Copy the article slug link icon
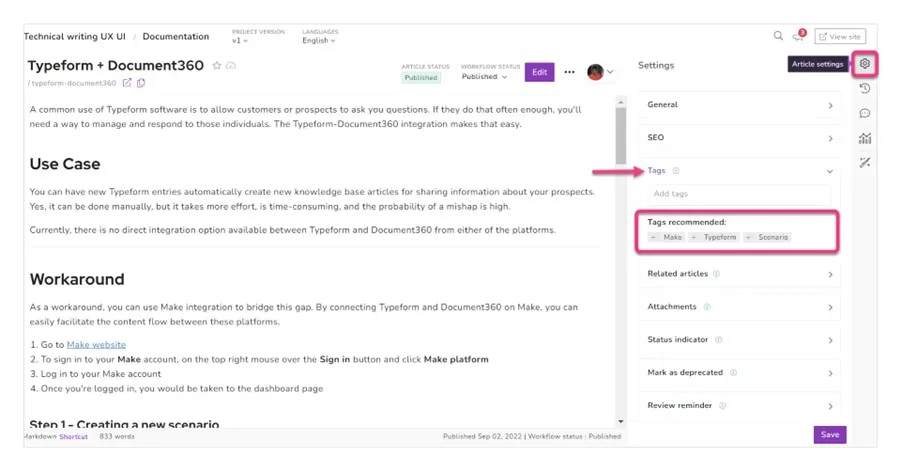This screenshot has height=472, width=902. coord(141,83)
